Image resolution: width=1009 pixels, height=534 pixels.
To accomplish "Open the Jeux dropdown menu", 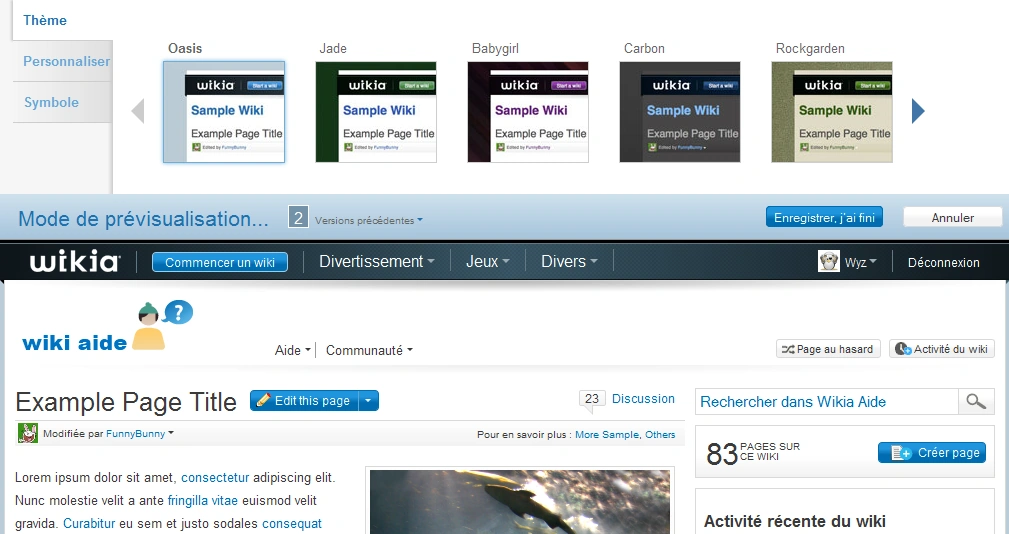I will pos(487,262).
